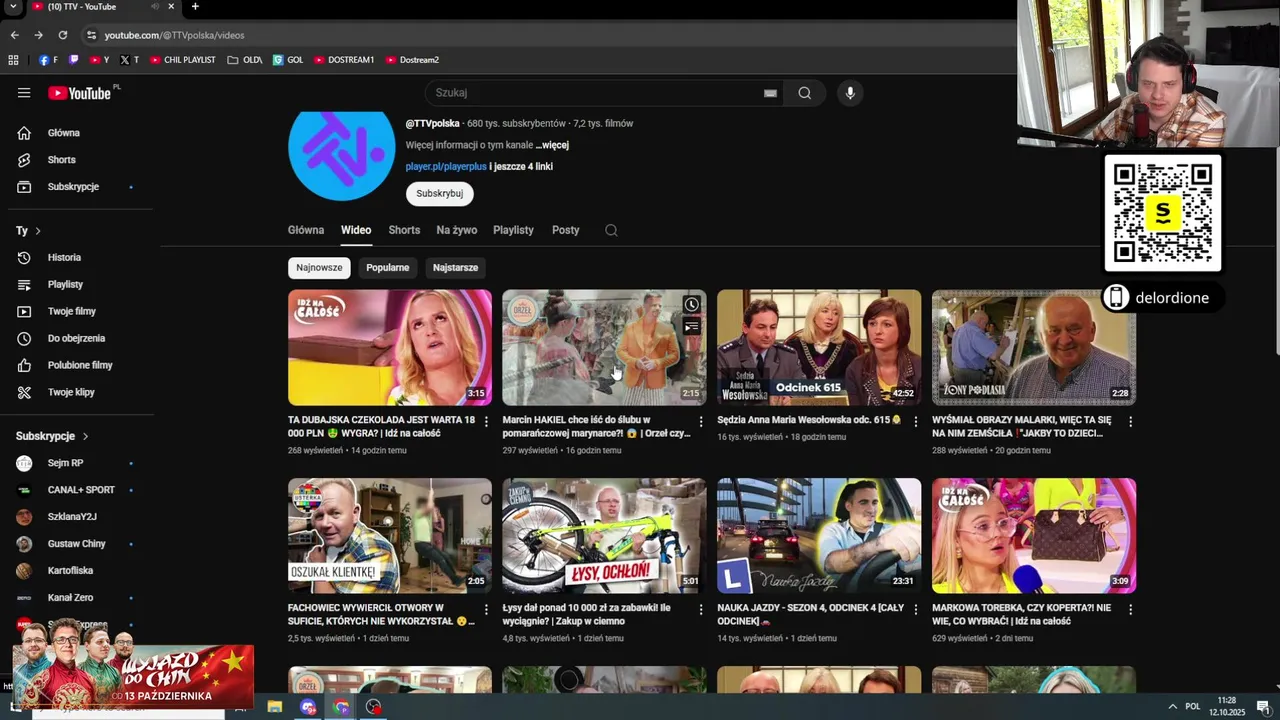Click the YouTube logo

tap(79, 93)
